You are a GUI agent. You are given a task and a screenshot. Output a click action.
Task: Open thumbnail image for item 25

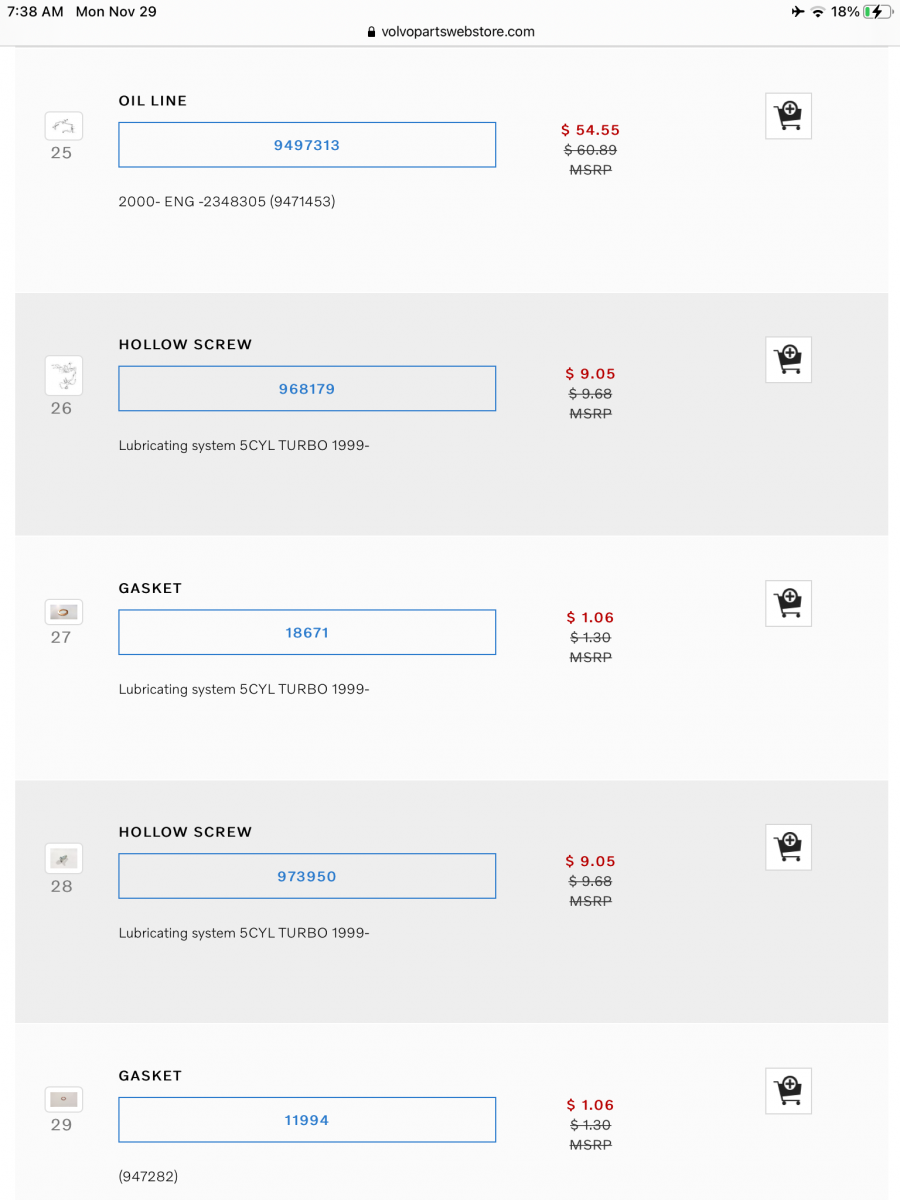pos(63,126)
